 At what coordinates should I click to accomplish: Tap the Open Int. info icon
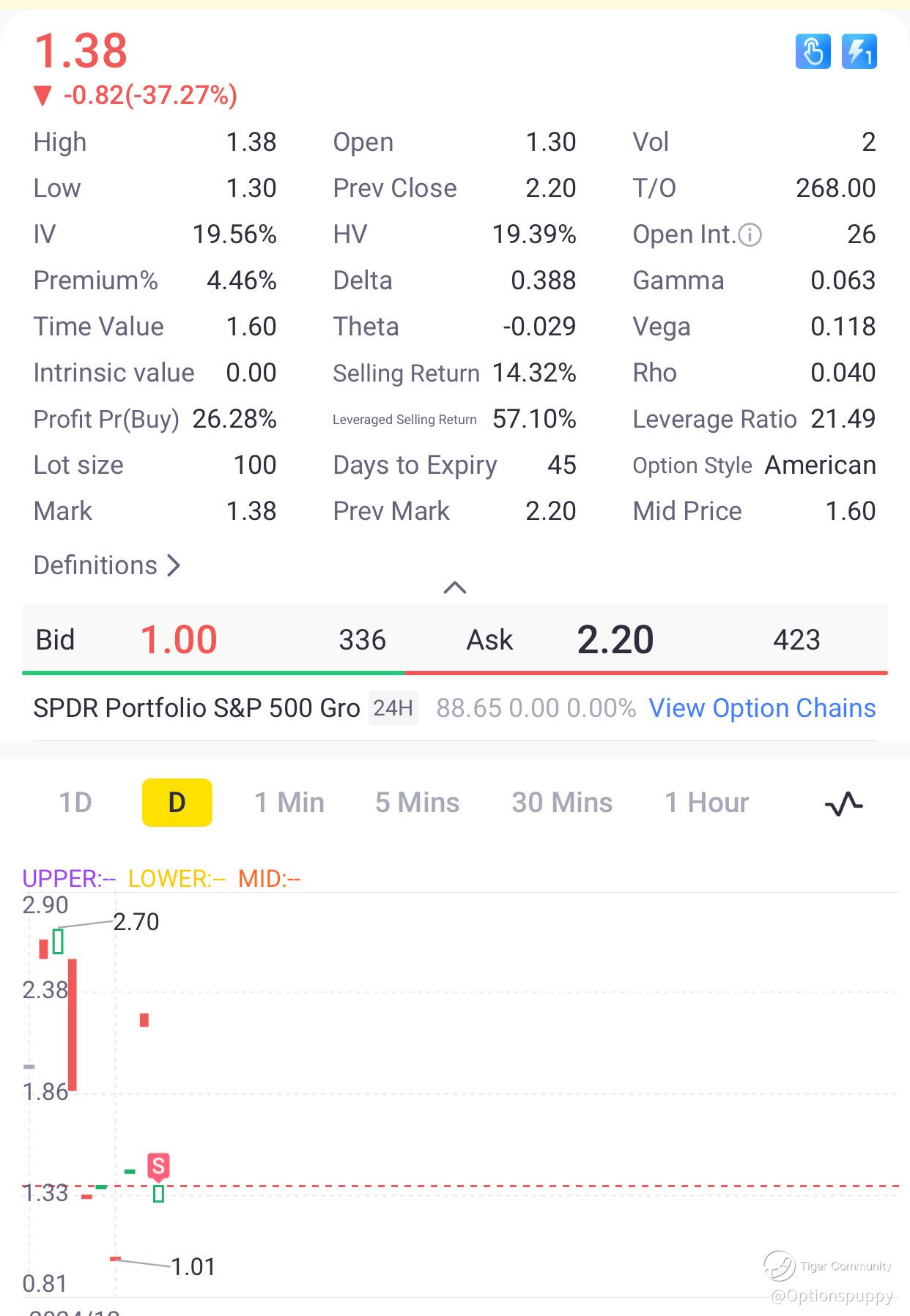click(x=750, y=235)
